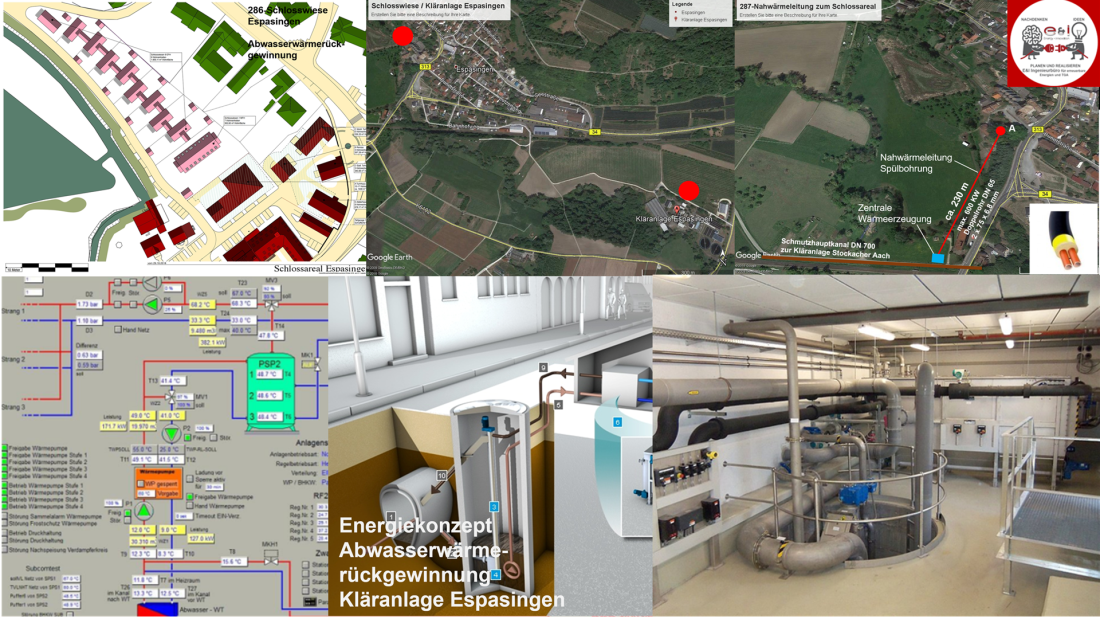This screenshot has height=619, width=1100.
Task: Enable the WP gesperrt checkbox
Action: (x=140, y=483)
